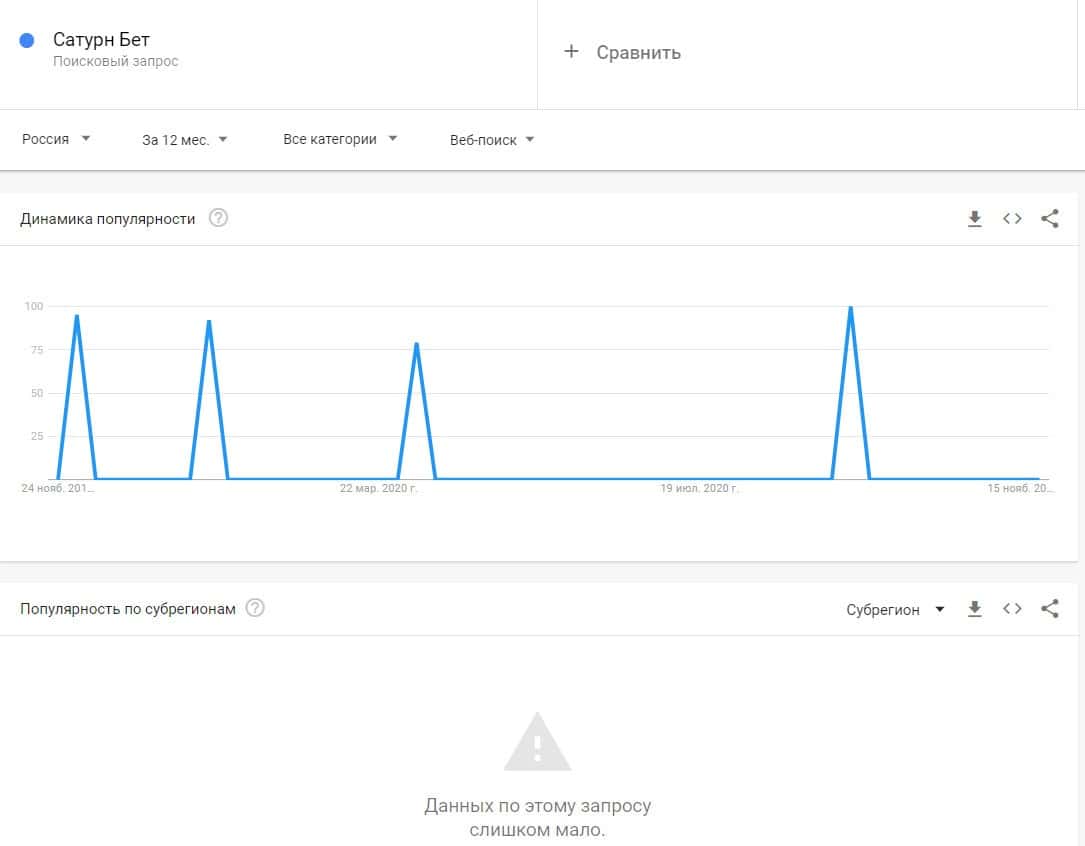Add comparison term with Сравнить

[638, 53]
